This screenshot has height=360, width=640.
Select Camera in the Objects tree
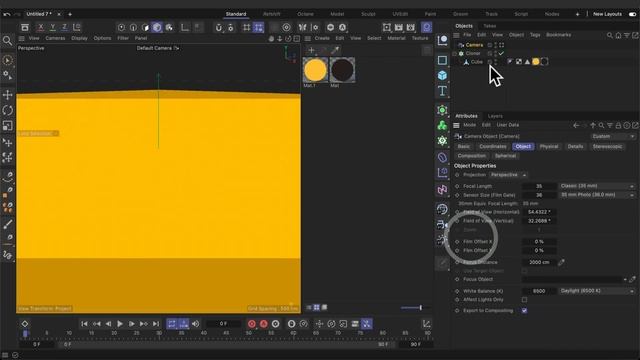[474, 45]
